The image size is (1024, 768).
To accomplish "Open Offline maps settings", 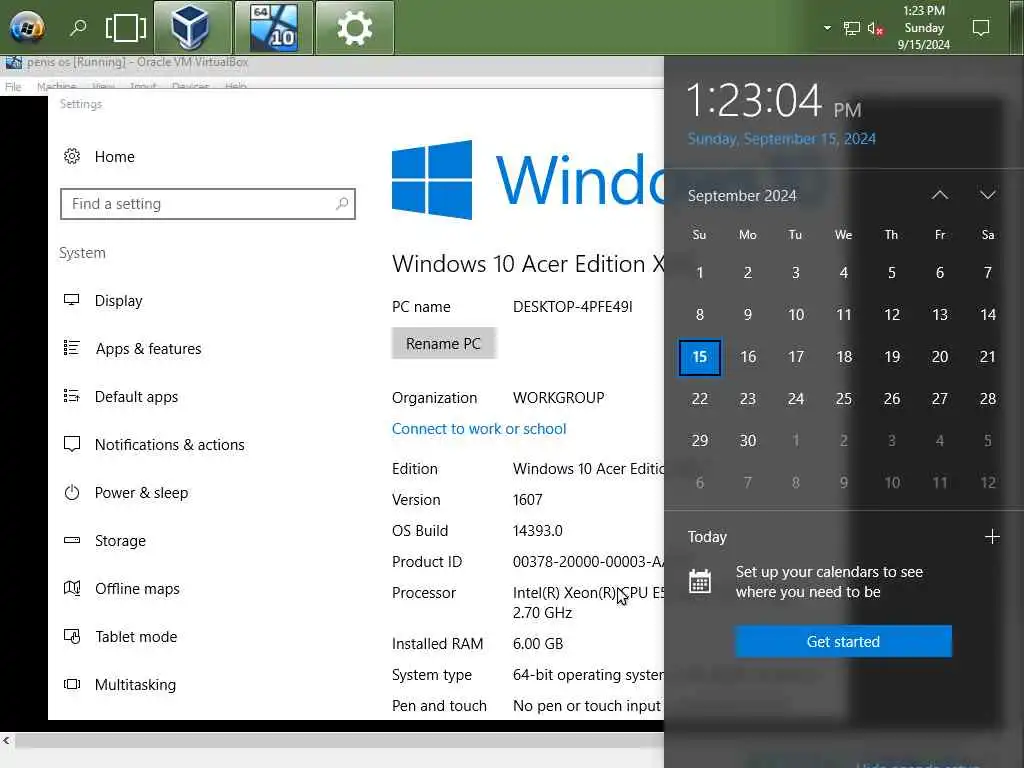I will [x=122, y=588].
